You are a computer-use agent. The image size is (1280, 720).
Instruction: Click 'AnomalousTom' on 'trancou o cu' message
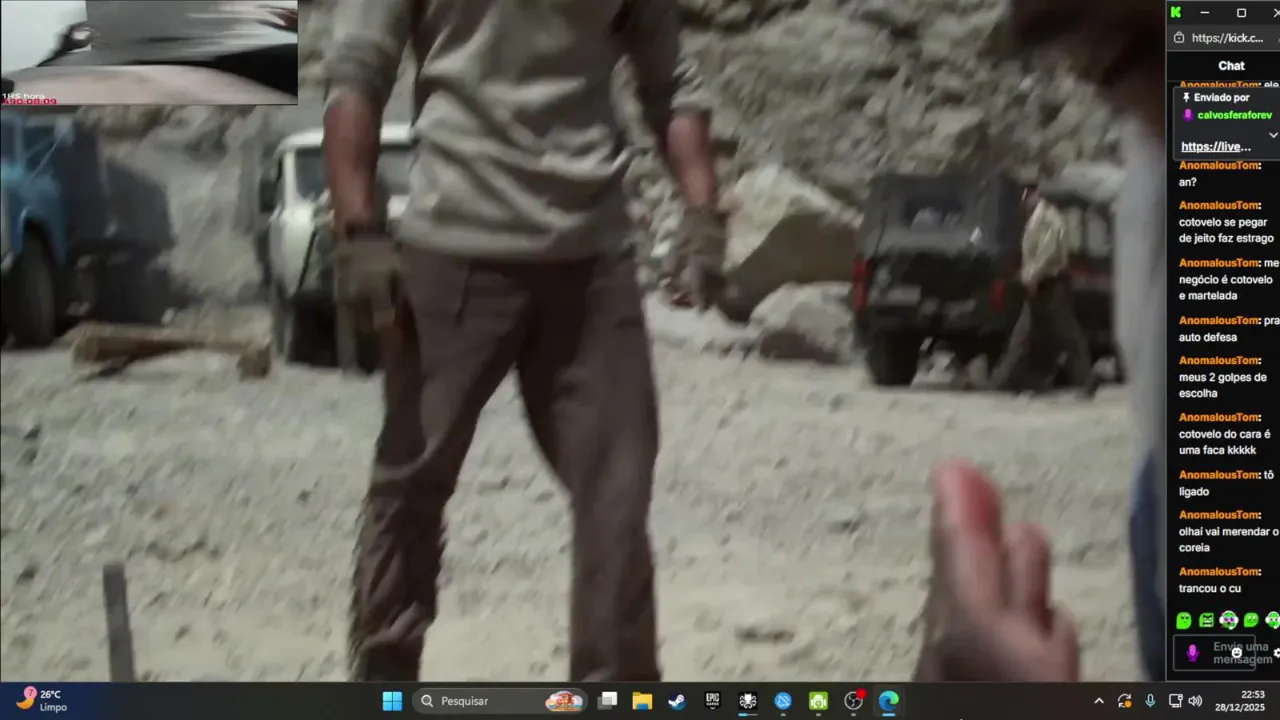pyautogui.click(x=1219, y=572)
